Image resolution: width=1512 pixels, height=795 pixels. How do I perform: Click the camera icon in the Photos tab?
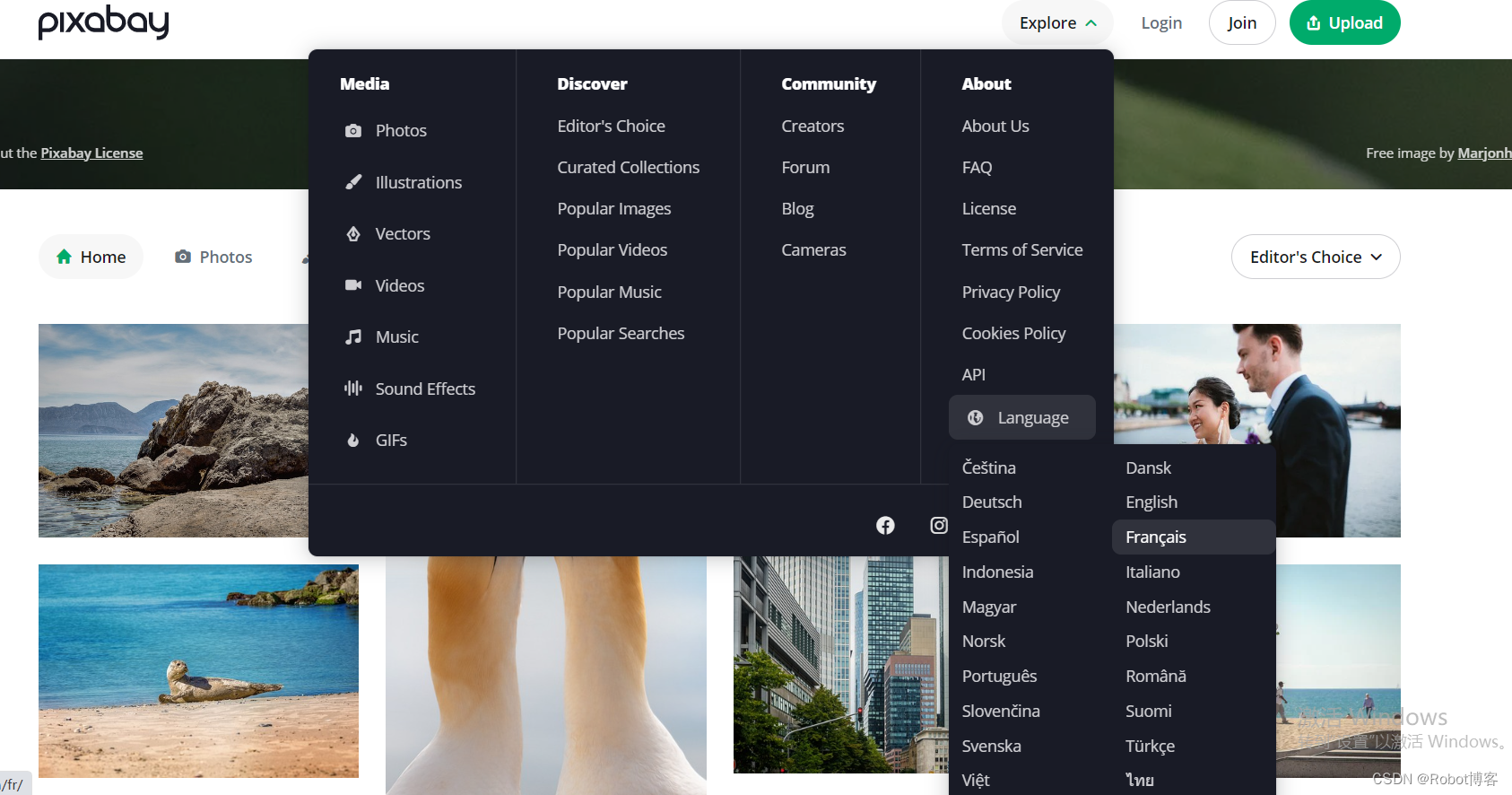(x=183, y=257)
